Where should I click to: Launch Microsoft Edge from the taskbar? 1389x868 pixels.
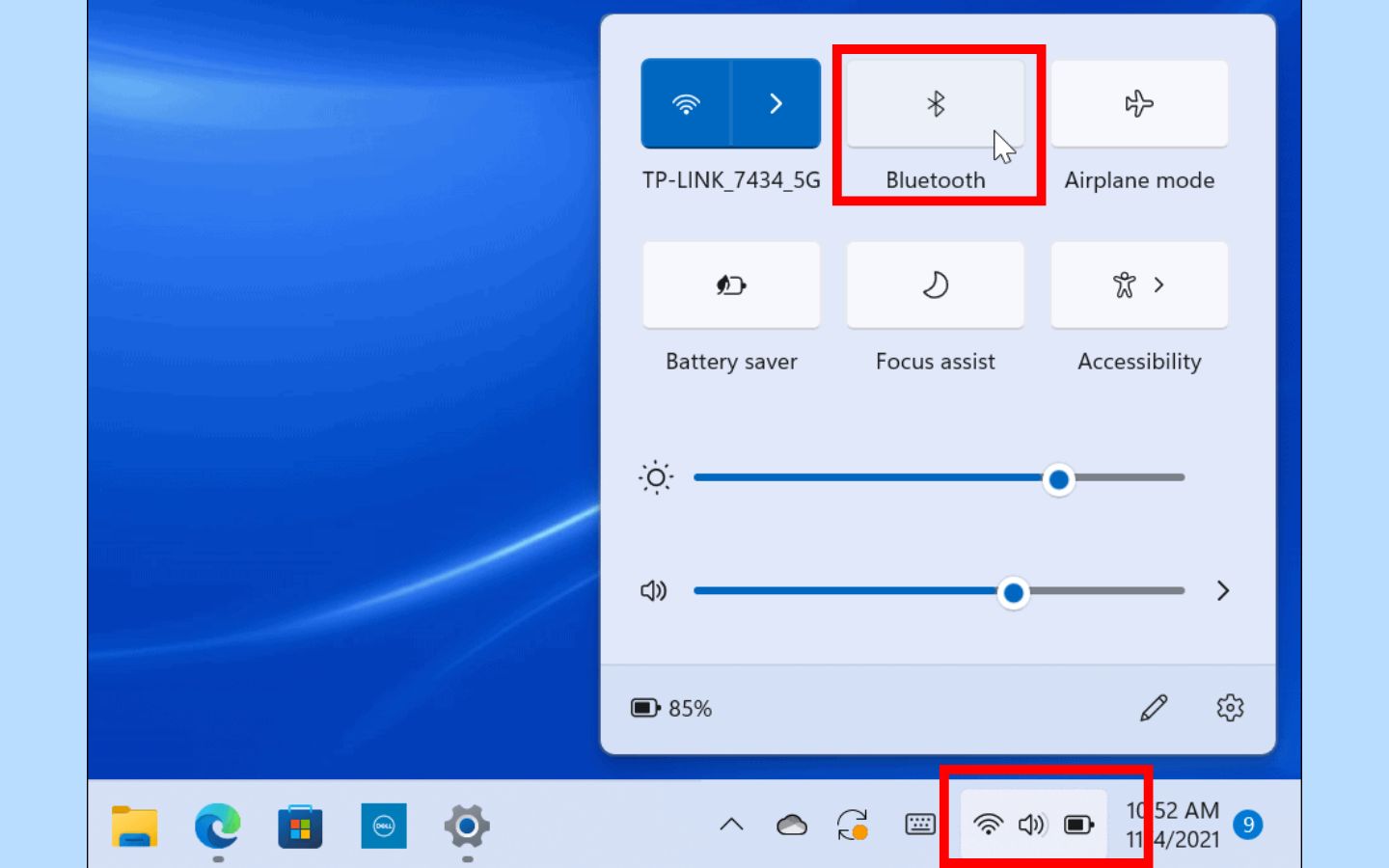tap(217, 827)
